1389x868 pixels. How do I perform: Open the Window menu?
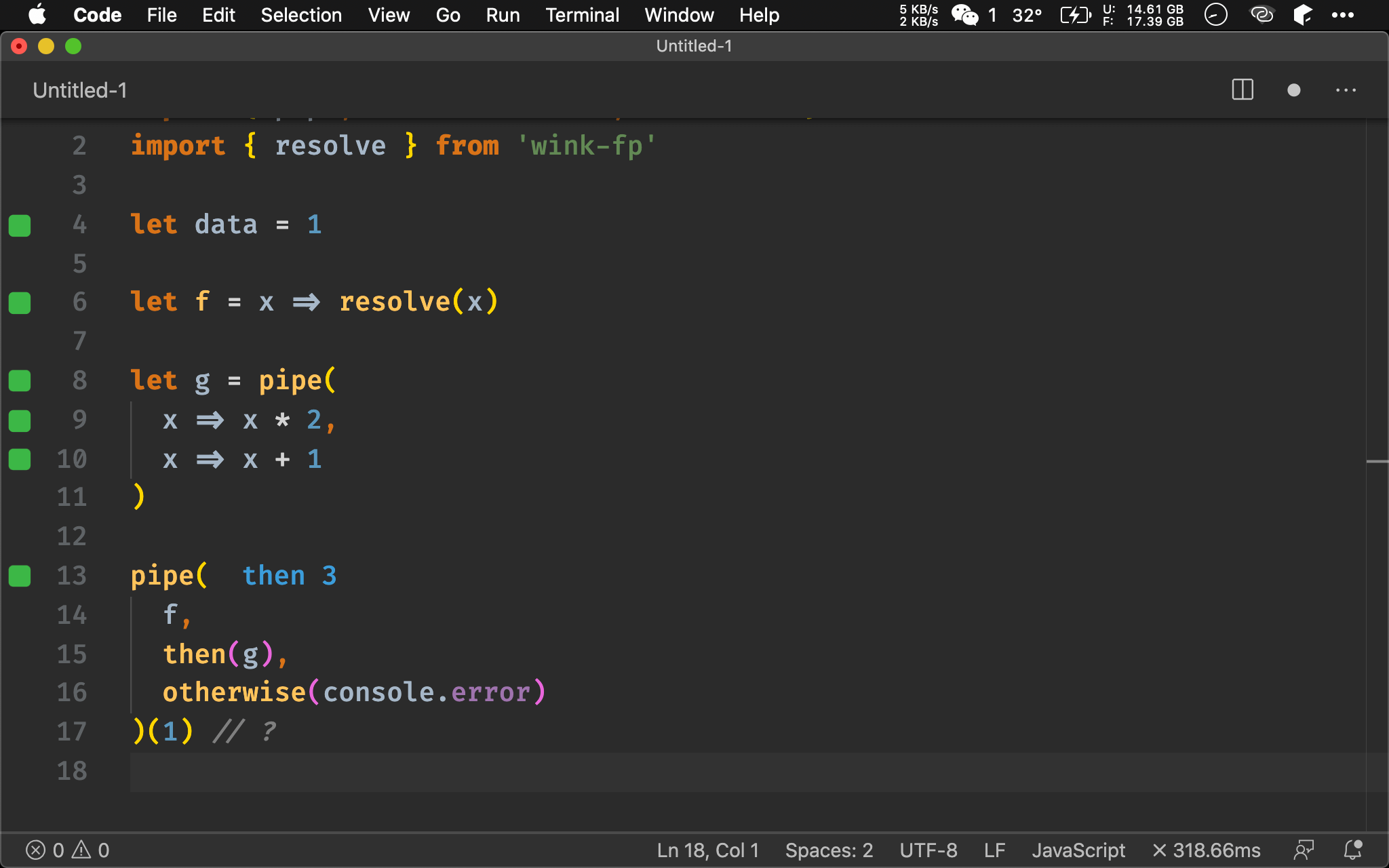679,15
